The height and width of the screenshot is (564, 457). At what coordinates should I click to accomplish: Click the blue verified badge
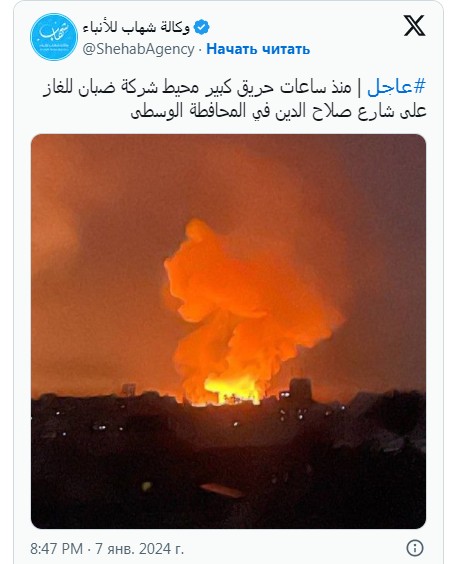coord(201,27)
